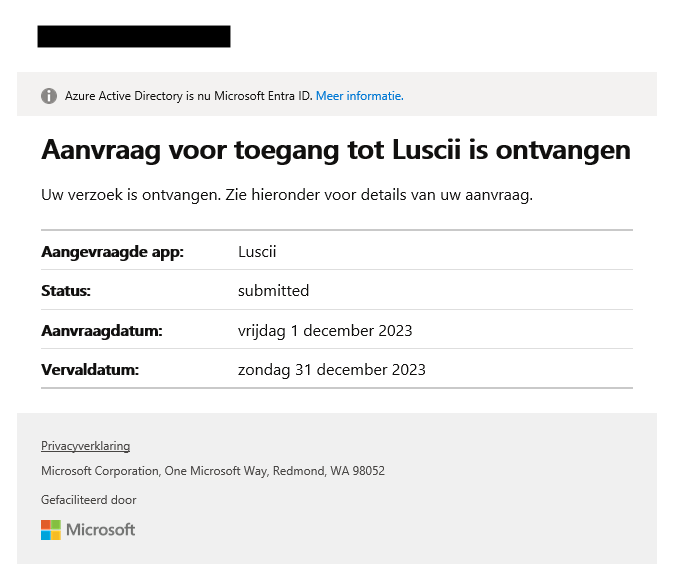Click the 'Uw verzoek is ontvangen' sentence
The width and height of the screenshot is (674, 584).
click(287, 195)
